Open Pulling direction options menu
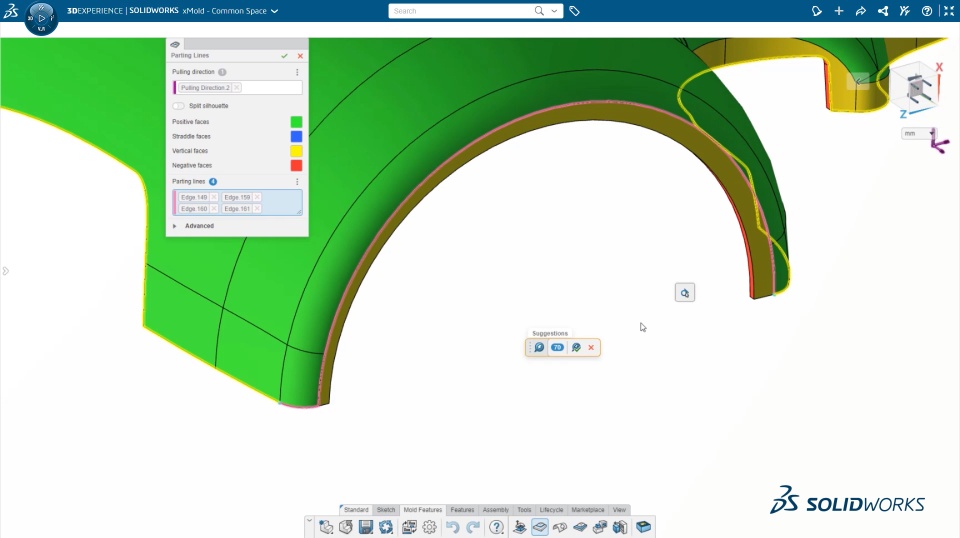 pos(297,72)
